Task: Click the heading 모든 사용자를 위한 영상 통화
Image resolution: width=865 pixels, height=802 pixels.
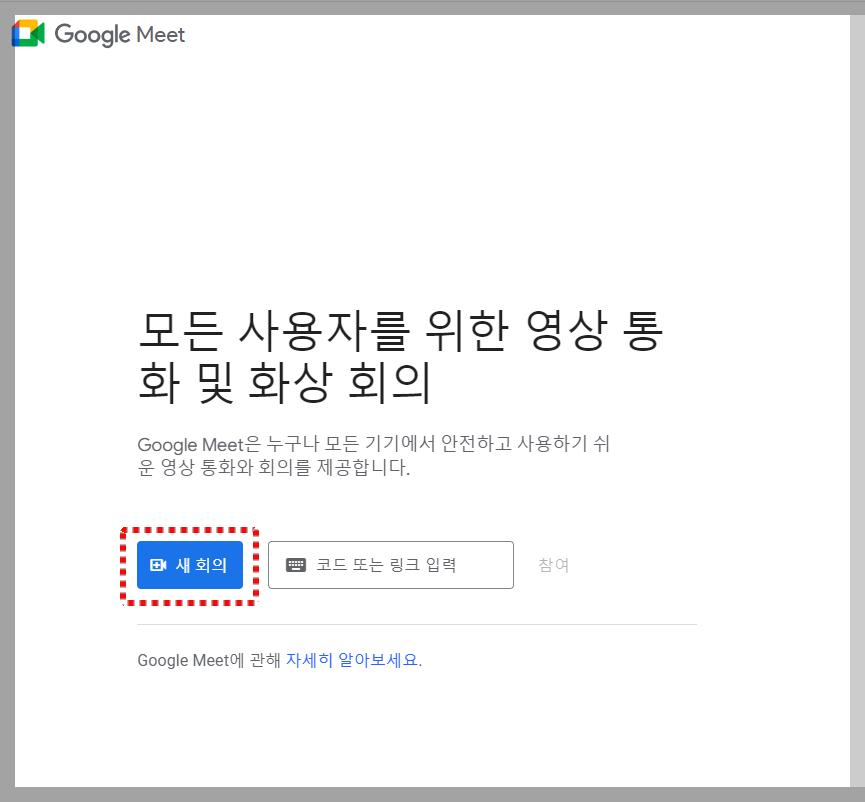Action: pyautogui.click(x=400, y=356)
